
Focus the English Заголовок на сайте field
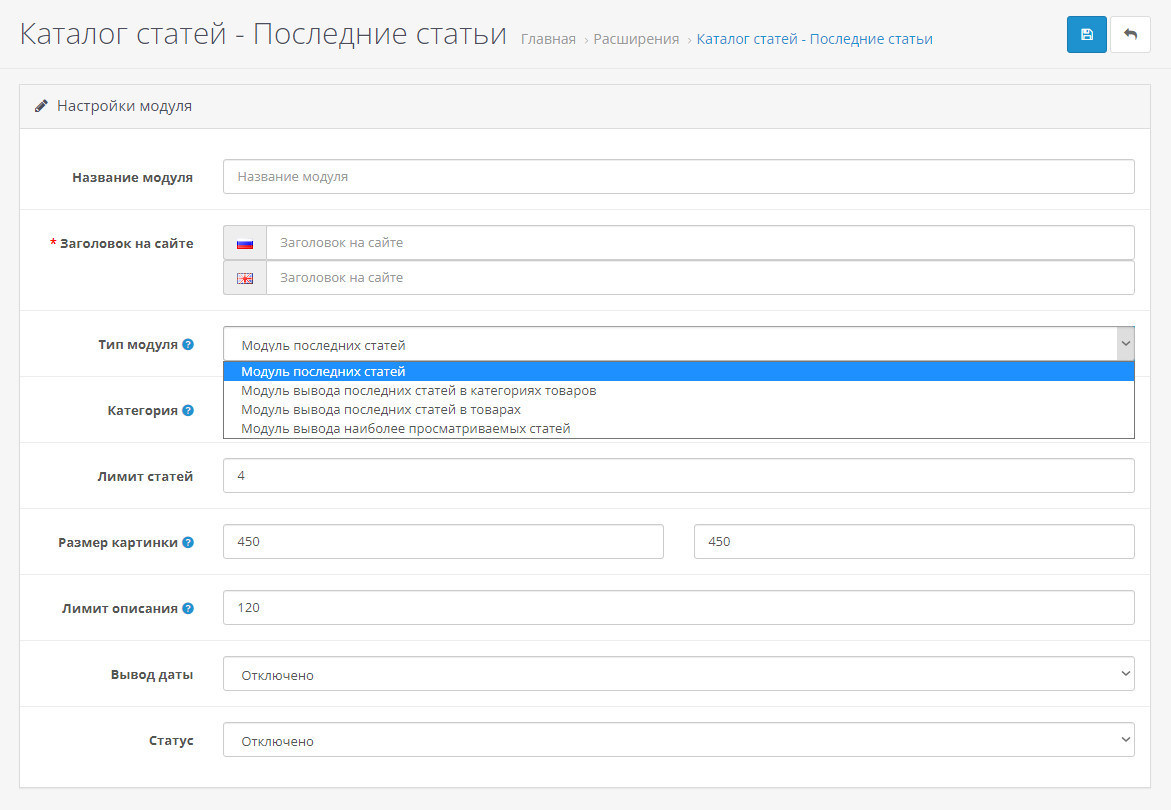[x=701, y=278]
